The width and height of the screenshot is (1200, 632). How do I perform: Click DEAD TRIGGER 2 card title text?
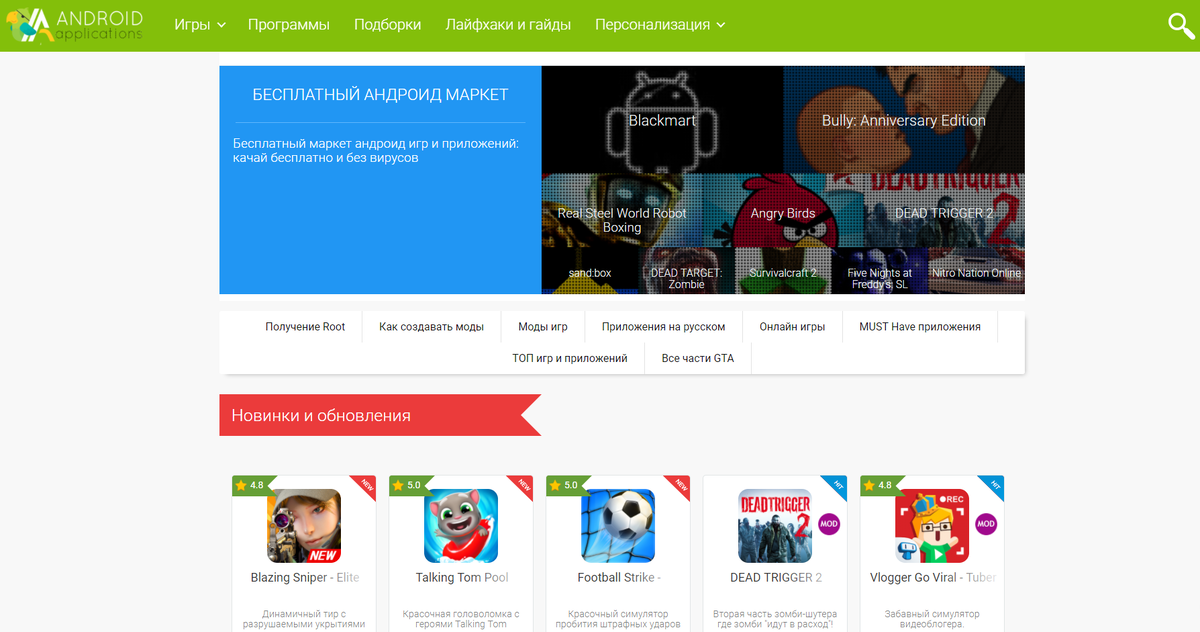point(776,578)
